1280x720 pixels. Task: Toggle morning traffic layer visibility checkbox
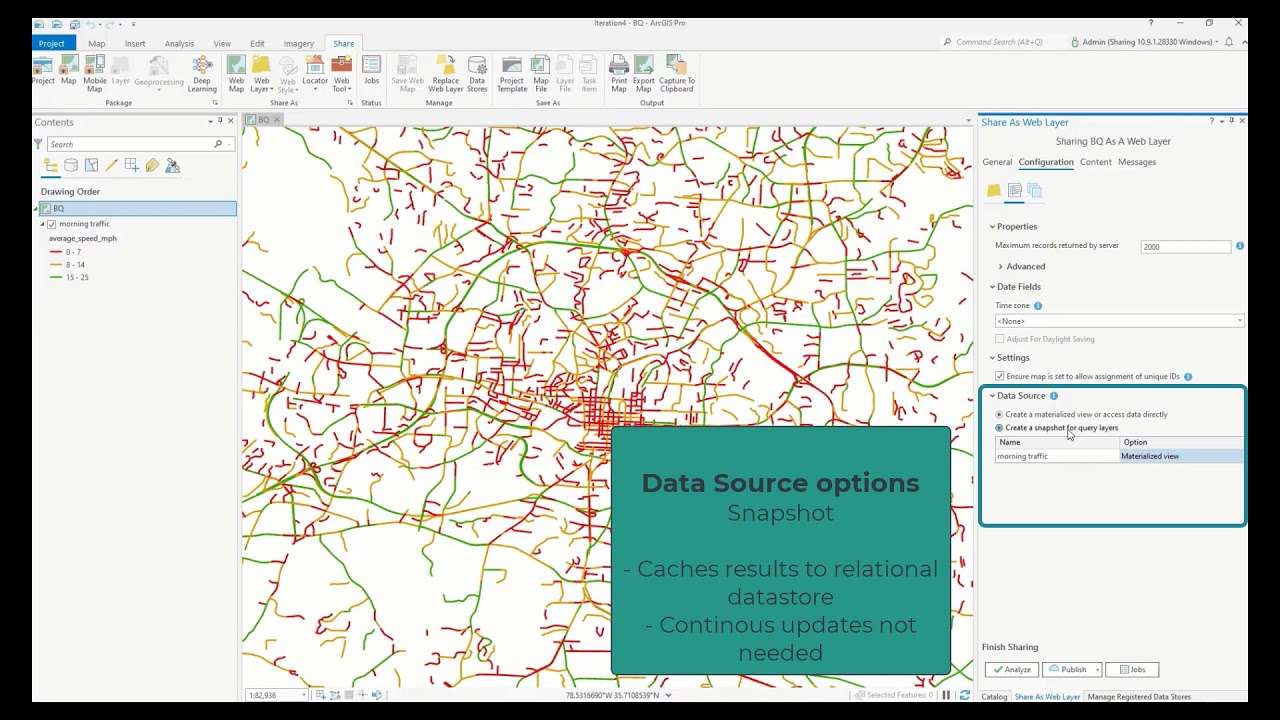(52, 224)
